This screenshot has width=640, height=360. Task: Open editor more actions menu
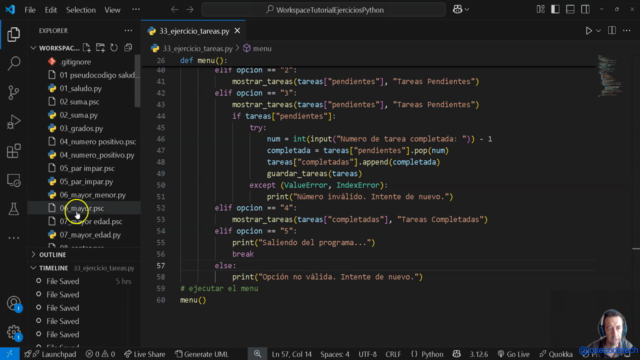pyautogui.click(x=627, y=31)
